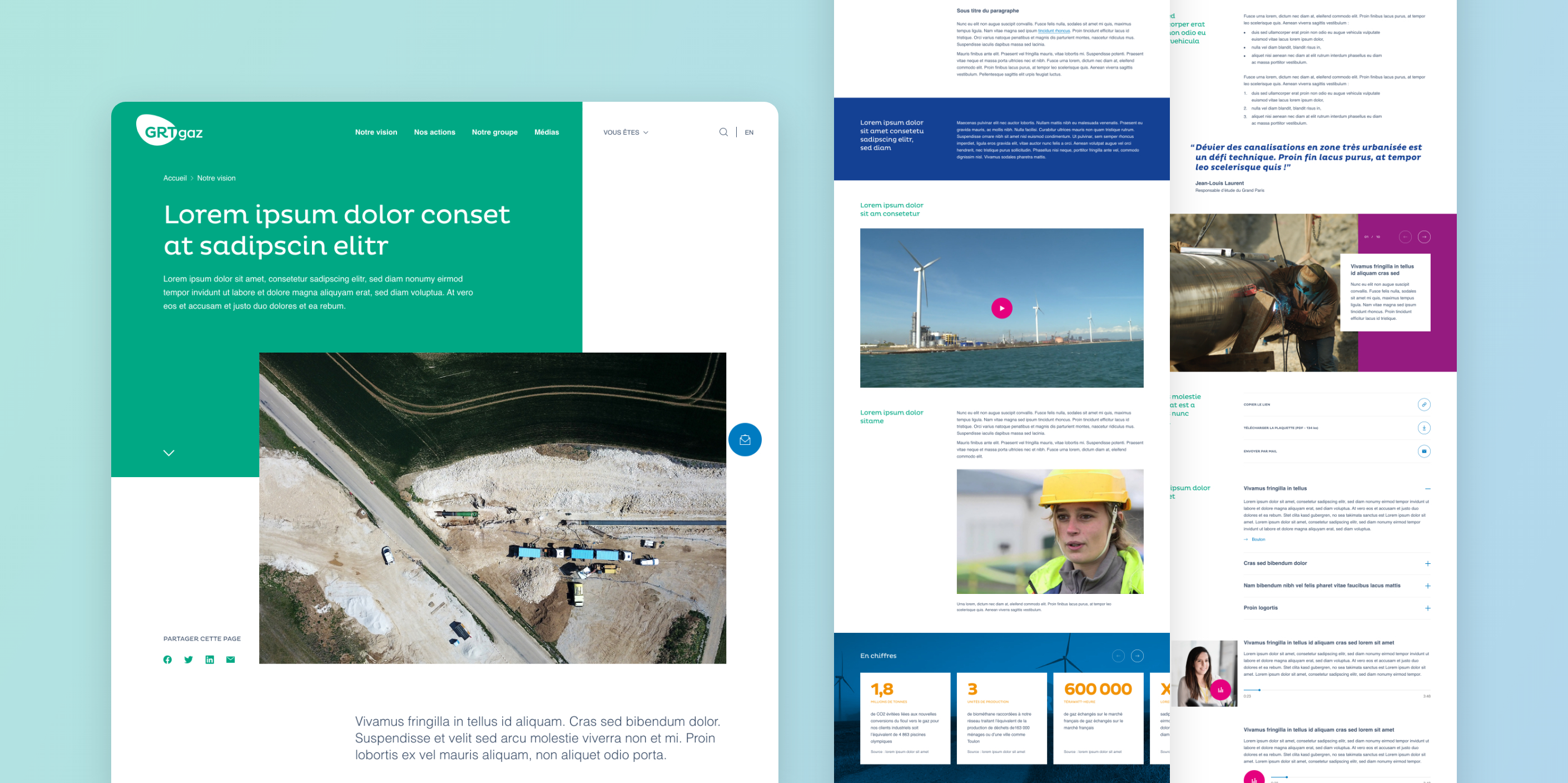Click the audio progress bar at 0:23
The width and height of the screenshot is (1568, 783).
point(1337,690)
